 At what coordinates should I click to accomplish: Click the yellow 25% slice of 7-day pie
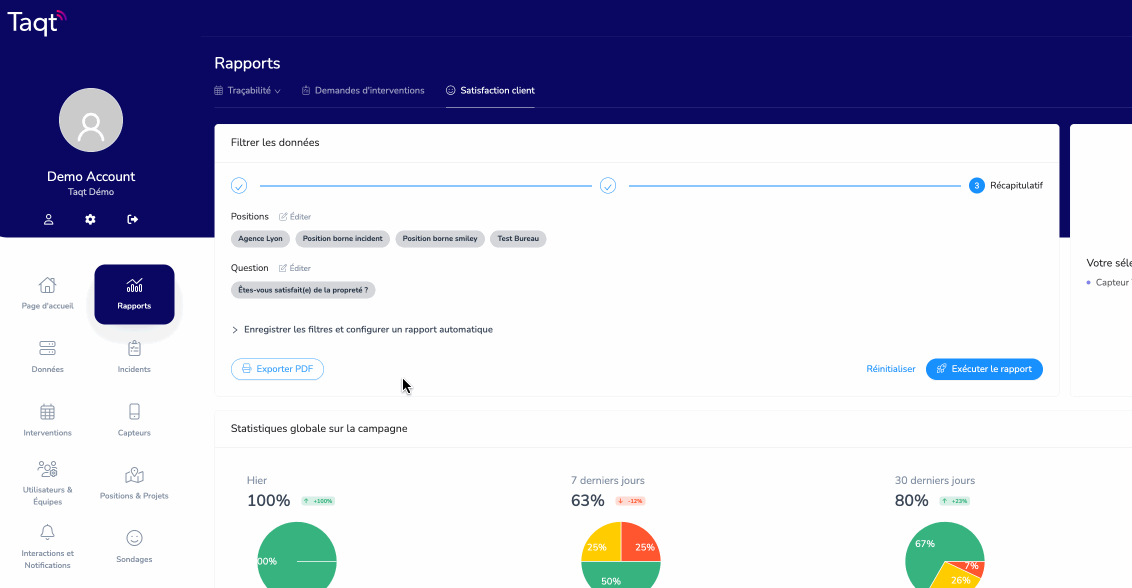pyautogui.click(x=602, y=543)
